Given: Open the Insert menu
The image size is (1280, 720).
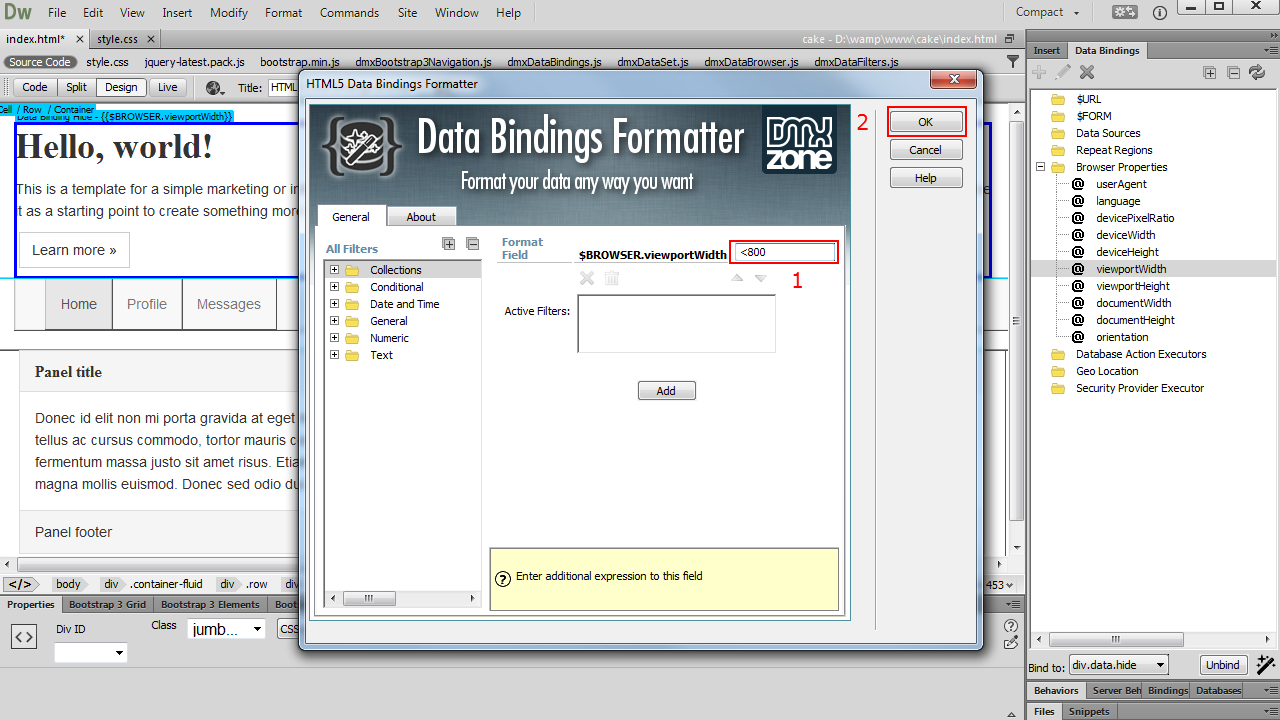Looking at the screenshot, I should pos(178,13).
